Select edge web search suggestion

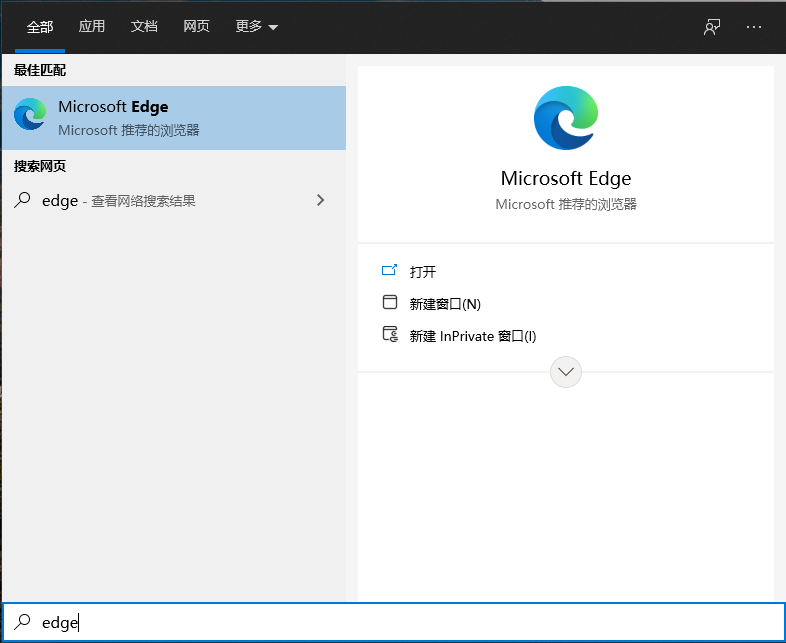174,200
